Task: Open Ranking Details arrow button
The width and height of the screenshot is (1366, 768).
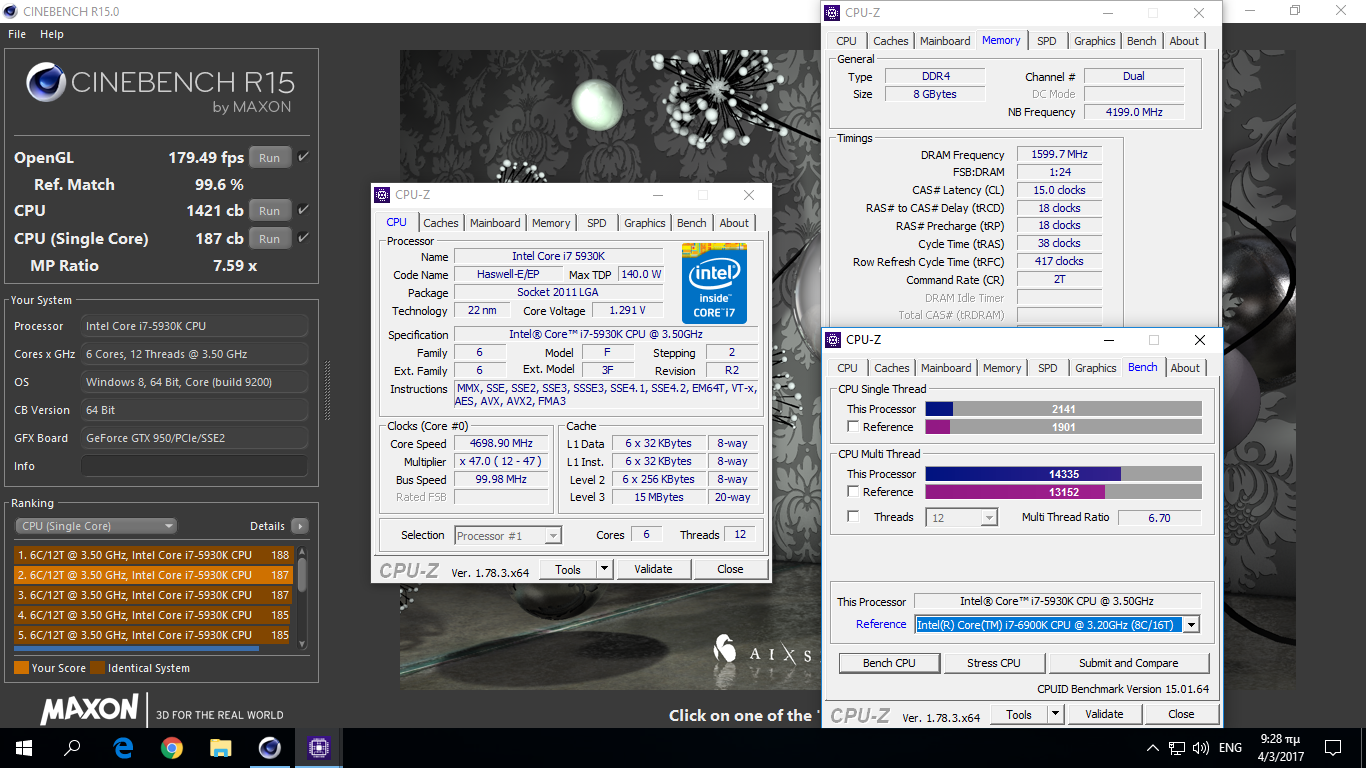Action: click(x=300, y=526)
